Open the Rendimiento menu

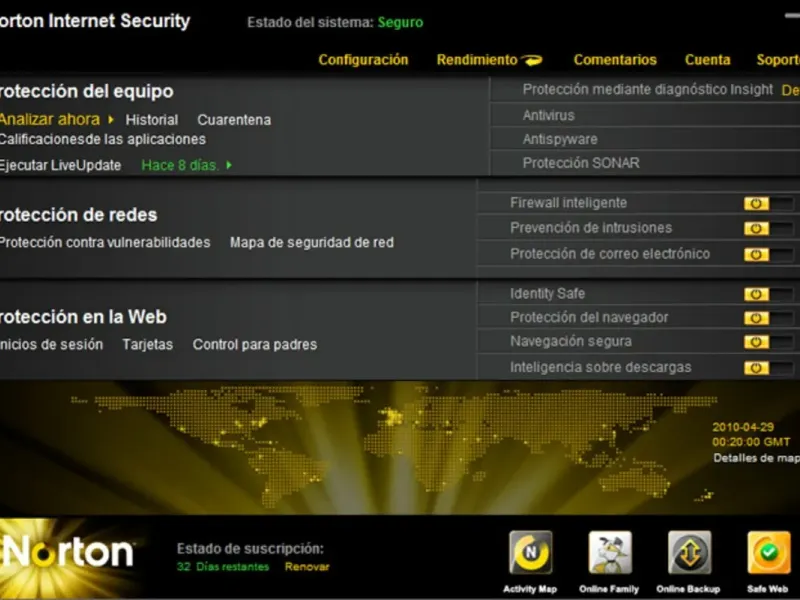tap(477, 60)
